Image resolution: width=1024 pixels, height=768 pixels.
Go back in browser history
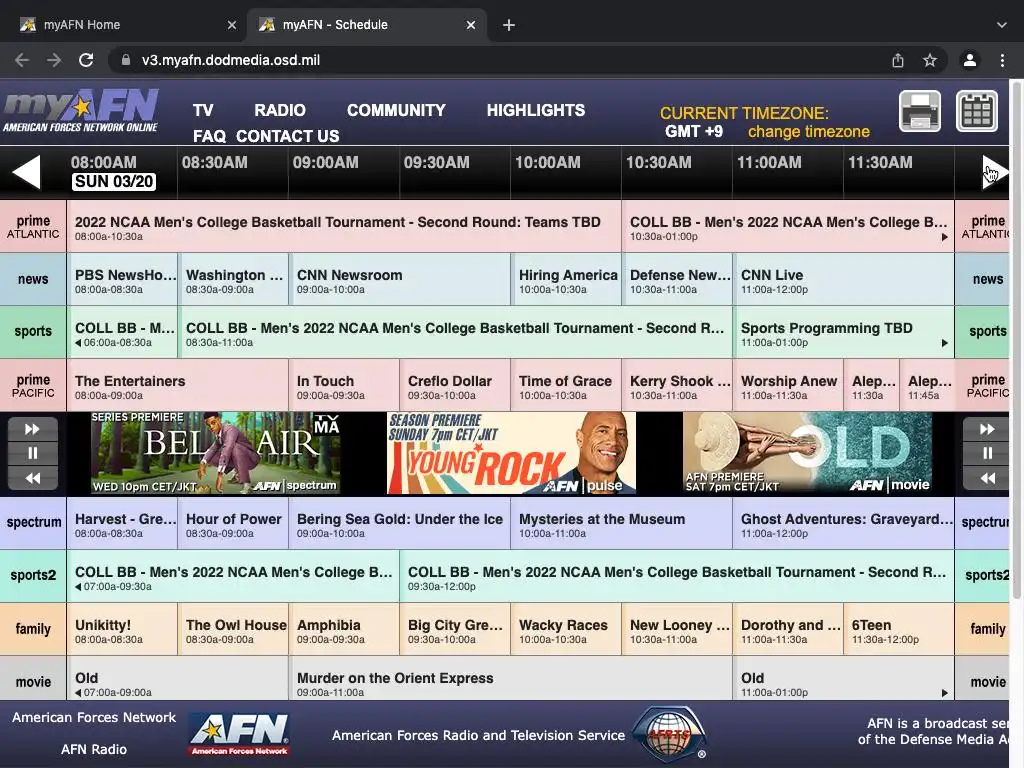coord(22,60)
